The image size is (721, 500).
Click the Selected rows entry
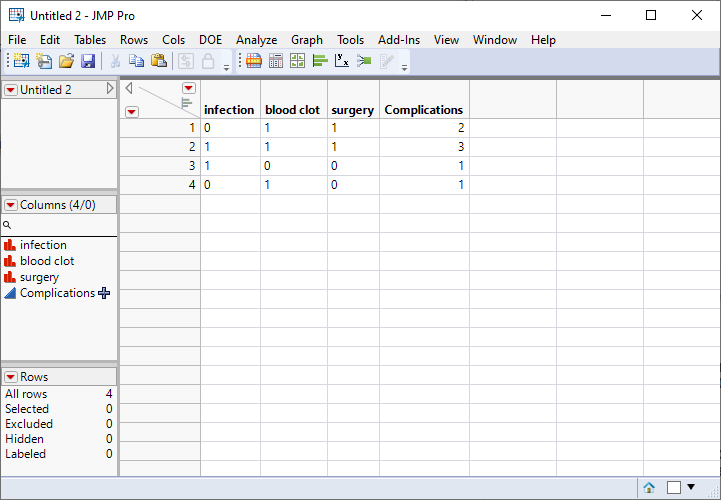coord(58,408)
